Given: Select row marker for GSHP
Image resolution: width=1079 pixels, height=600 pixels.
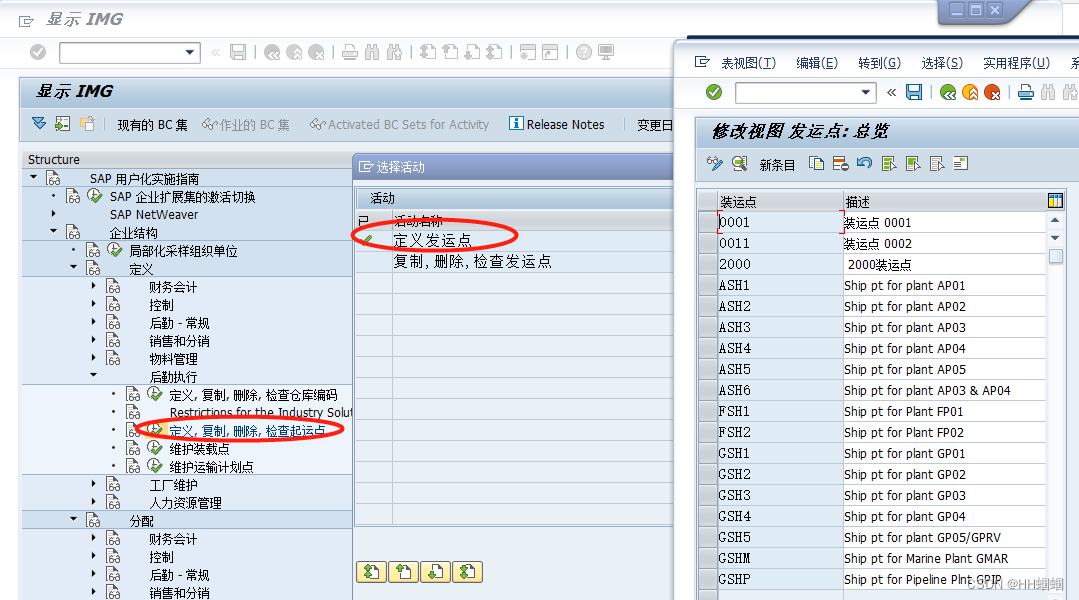Looking at the screenshot, I should point(707,579).
